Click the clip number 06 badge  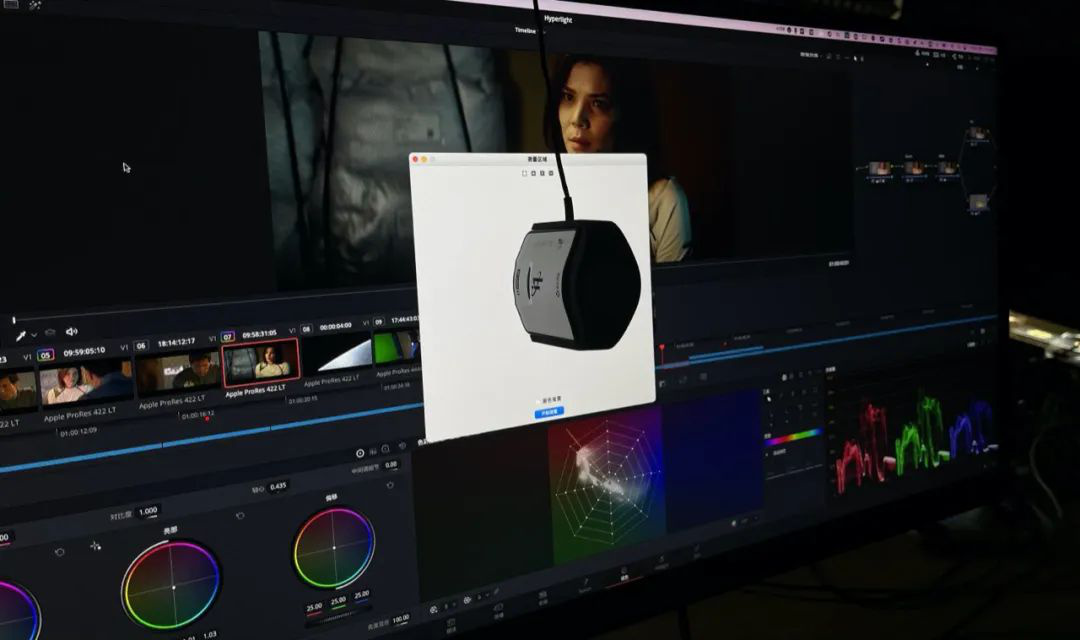click(x=141, y=345)
